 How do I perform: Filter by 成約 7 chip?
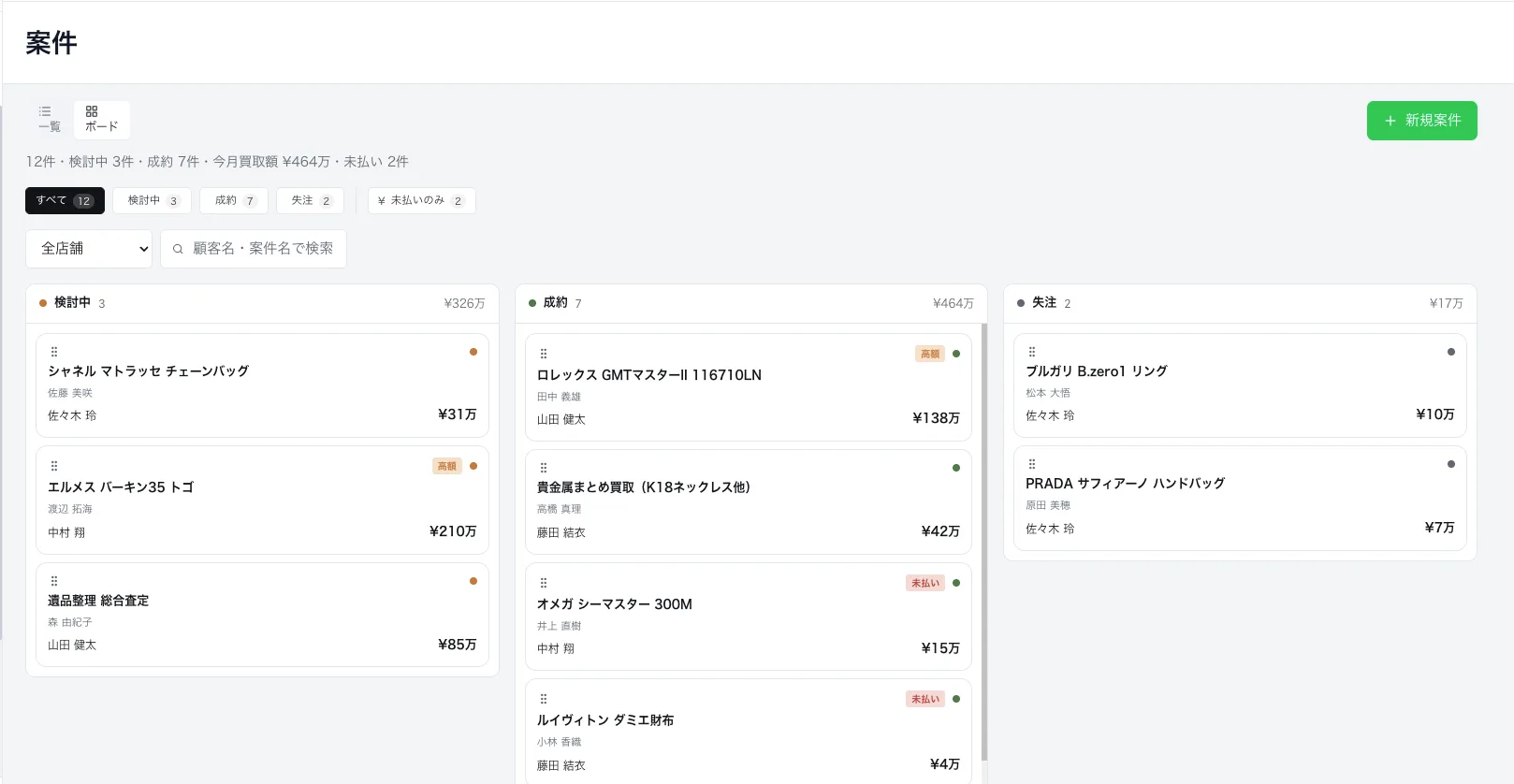coord(234,200)
